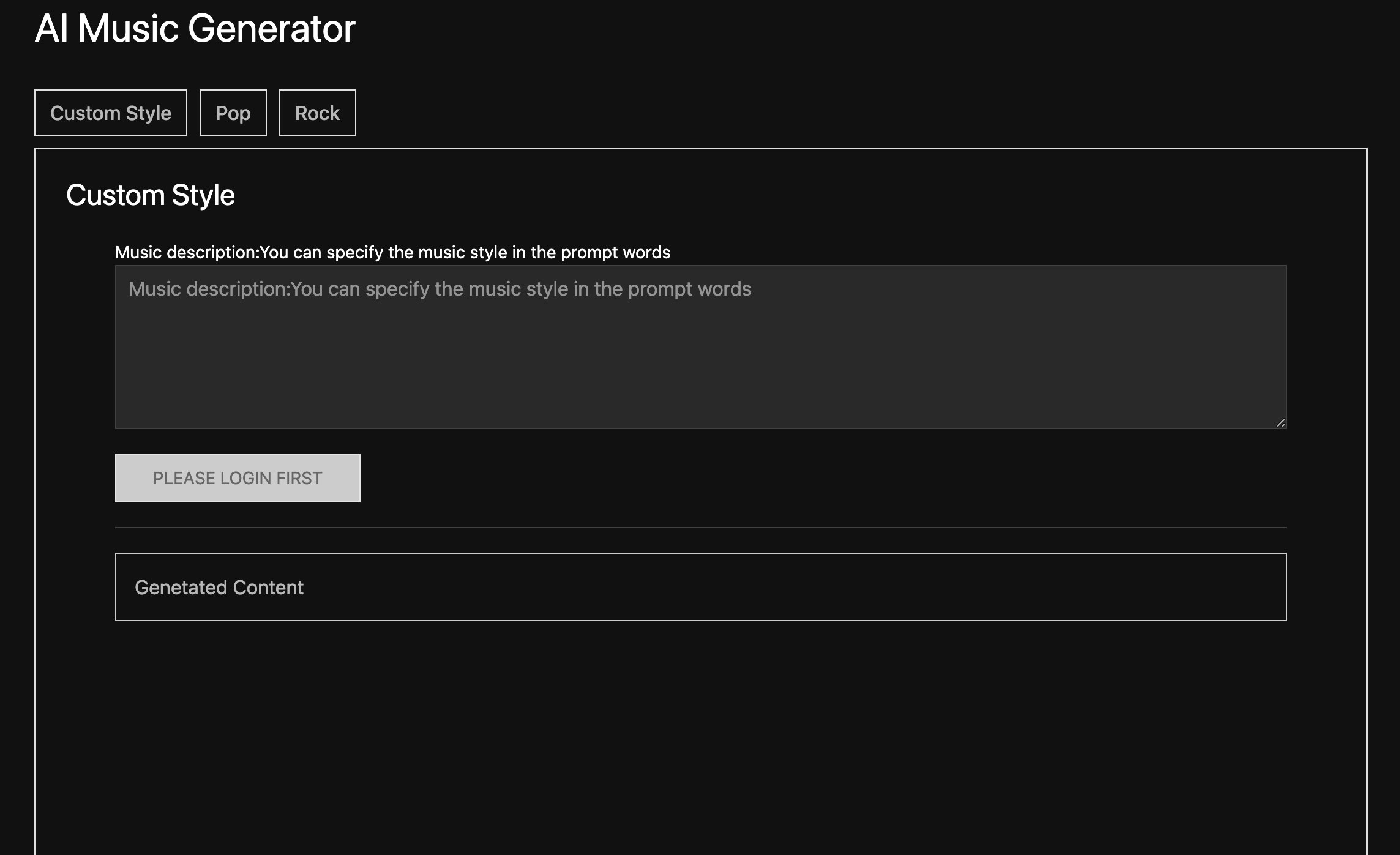Click the word Rock in tab row
This screenshot has width=1400, height=855.
(317, 113)
